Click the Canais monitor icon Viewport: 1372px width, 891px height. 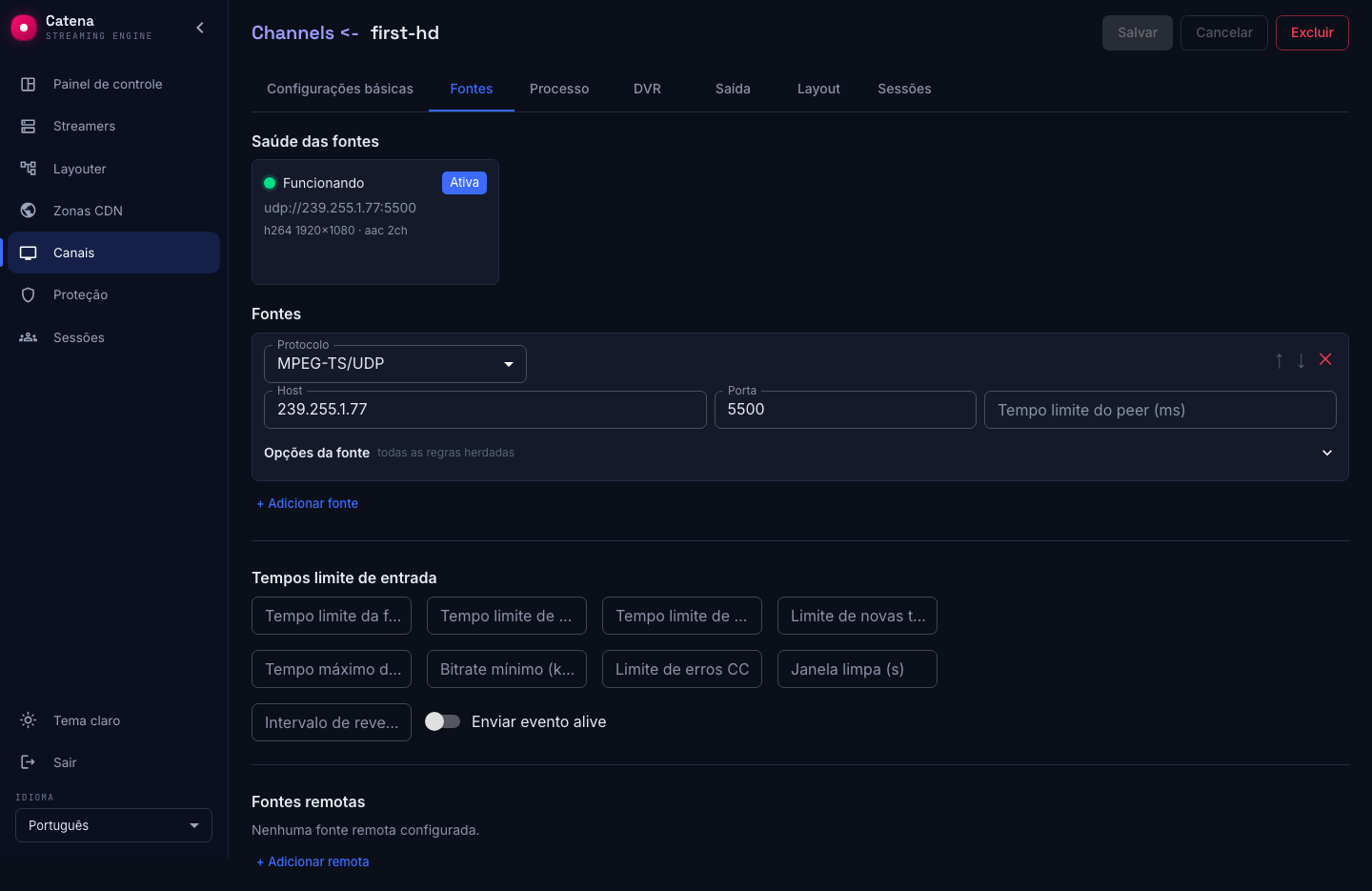(x=29, y=253)
